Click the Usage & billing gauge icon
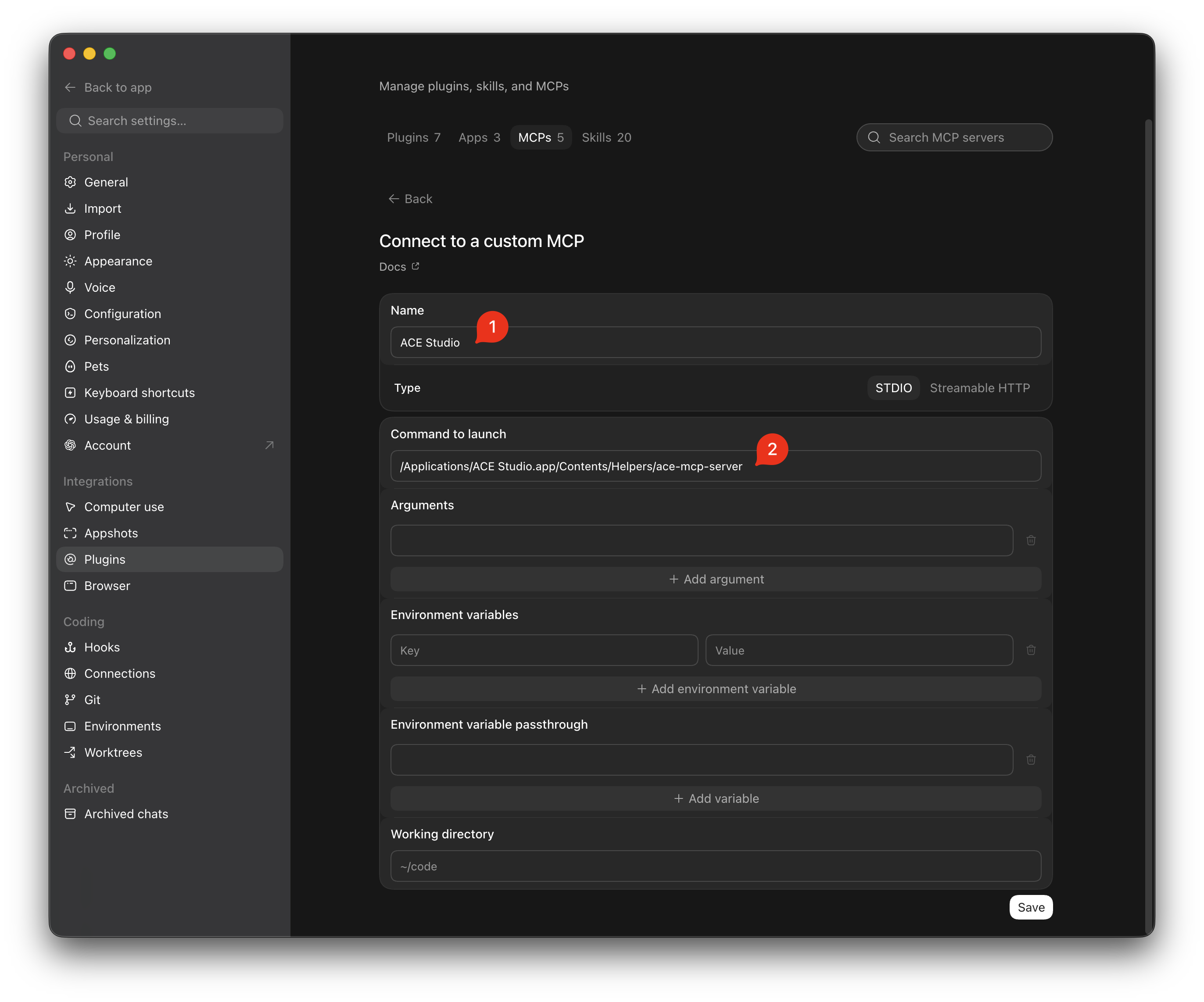The width and height of the screenshot is (1204, 1002). 70,419
